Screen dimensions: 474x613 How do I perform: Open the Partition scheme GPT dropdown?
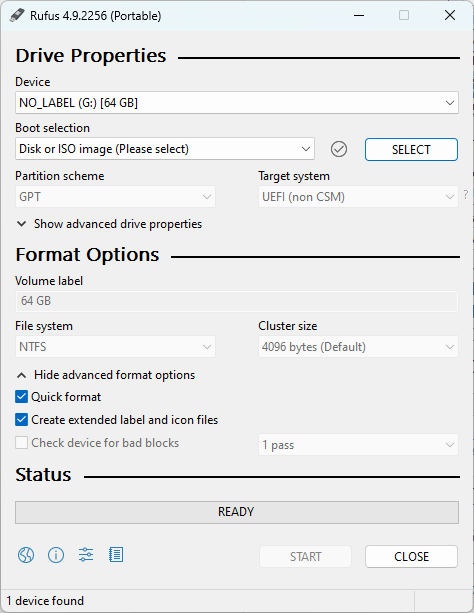115,197
